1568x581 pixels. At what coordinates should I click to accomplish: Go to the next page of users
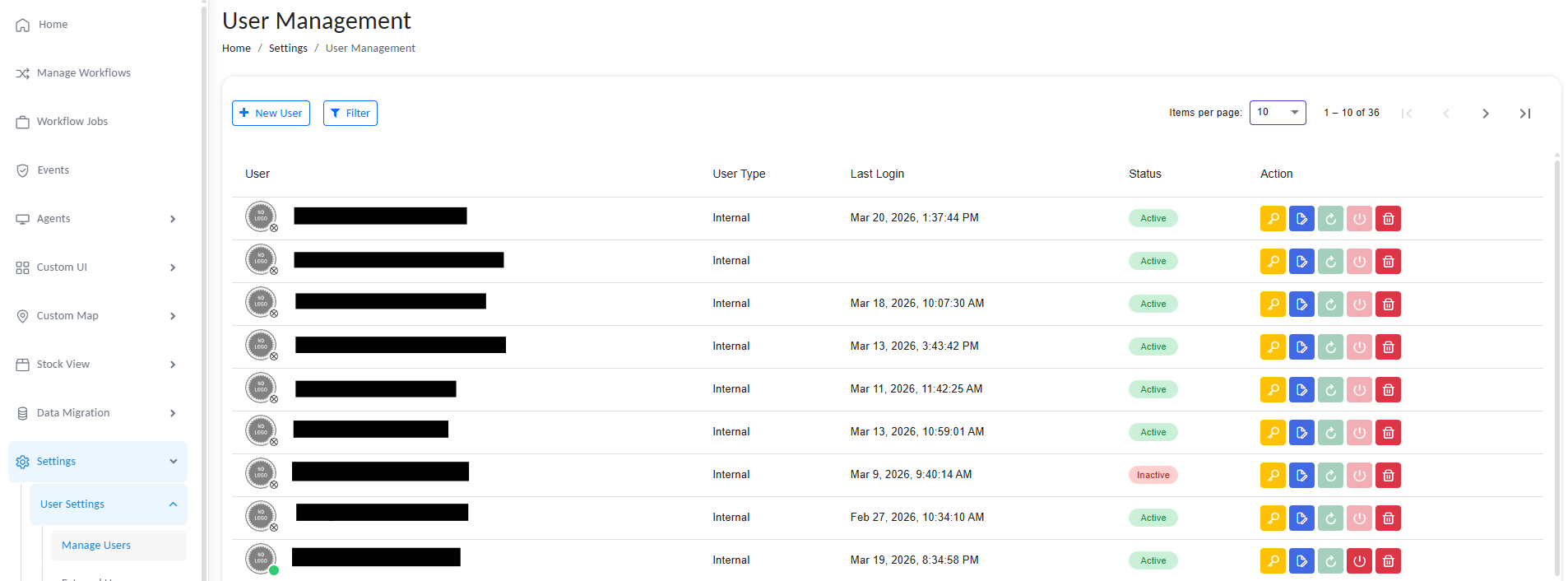point(1485,114)
